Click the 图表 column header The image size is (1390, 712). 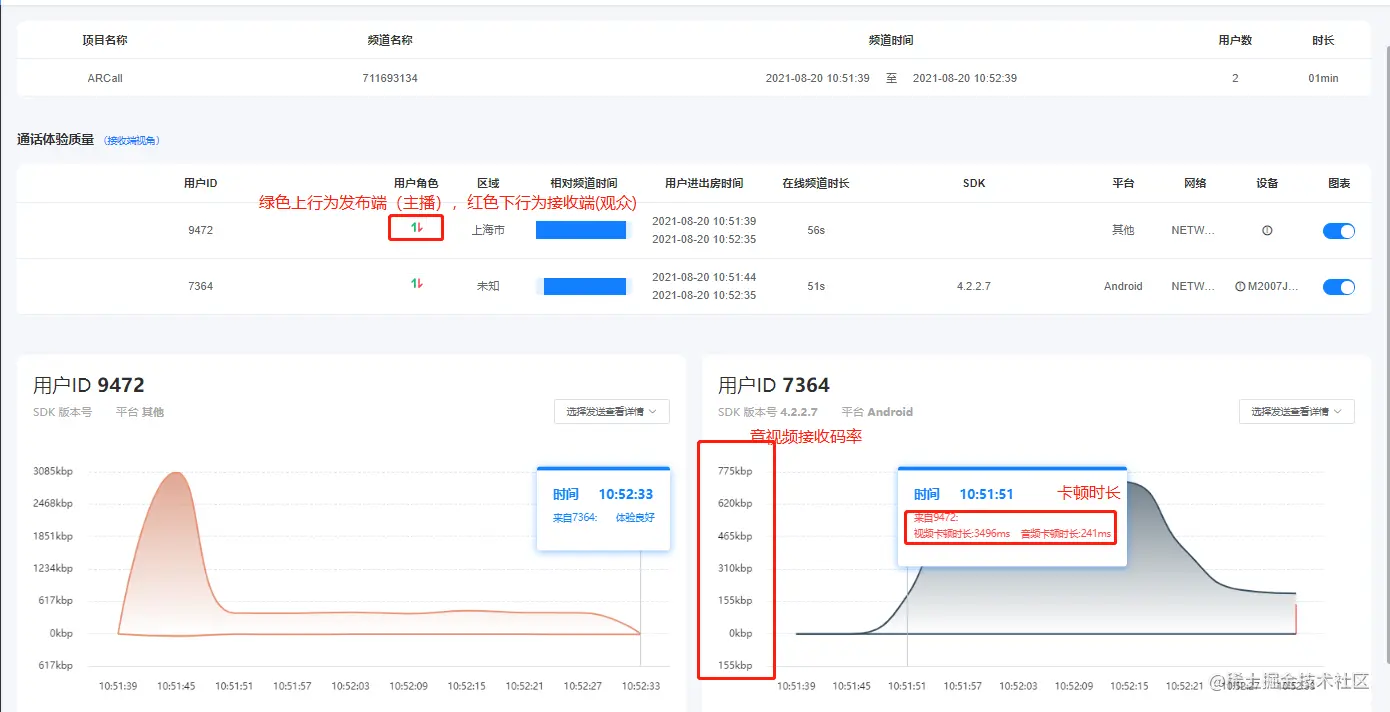click(1339, 183)
